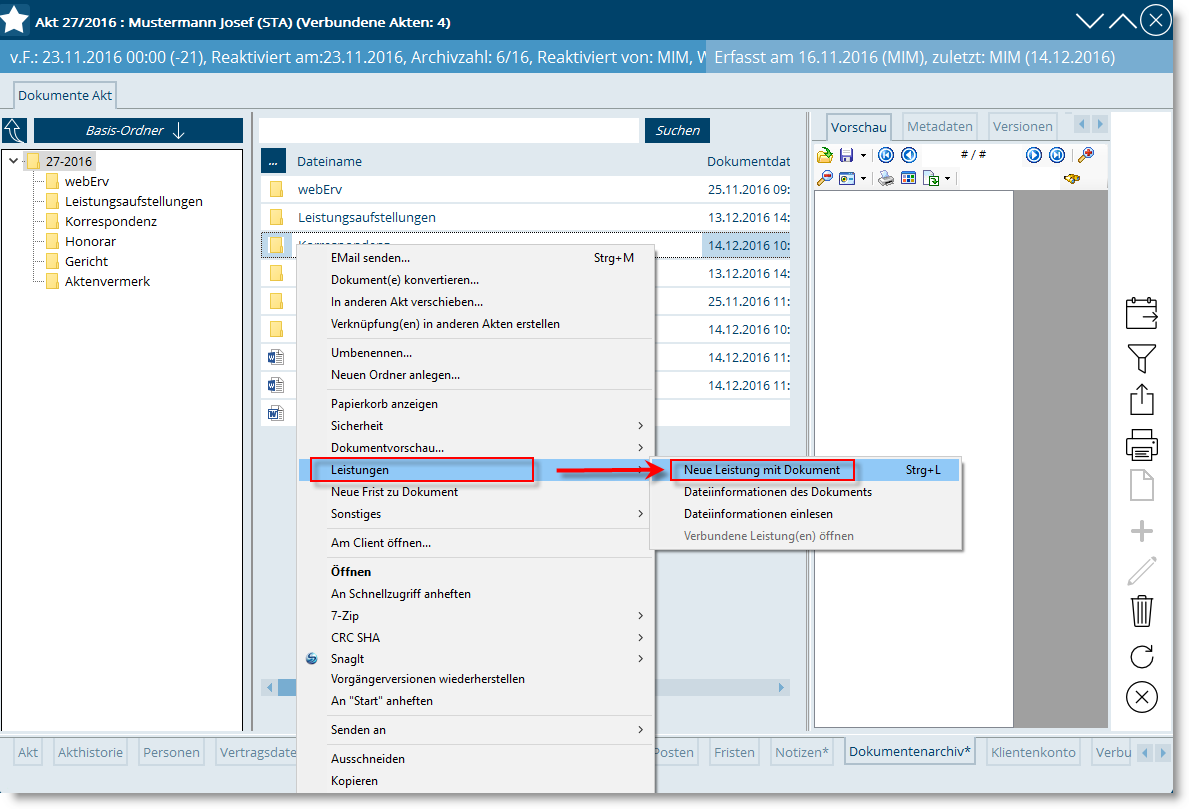Open the view mode dropdown arrow in preview
The height and width of the screenshot is (809, 1189).
863,180
